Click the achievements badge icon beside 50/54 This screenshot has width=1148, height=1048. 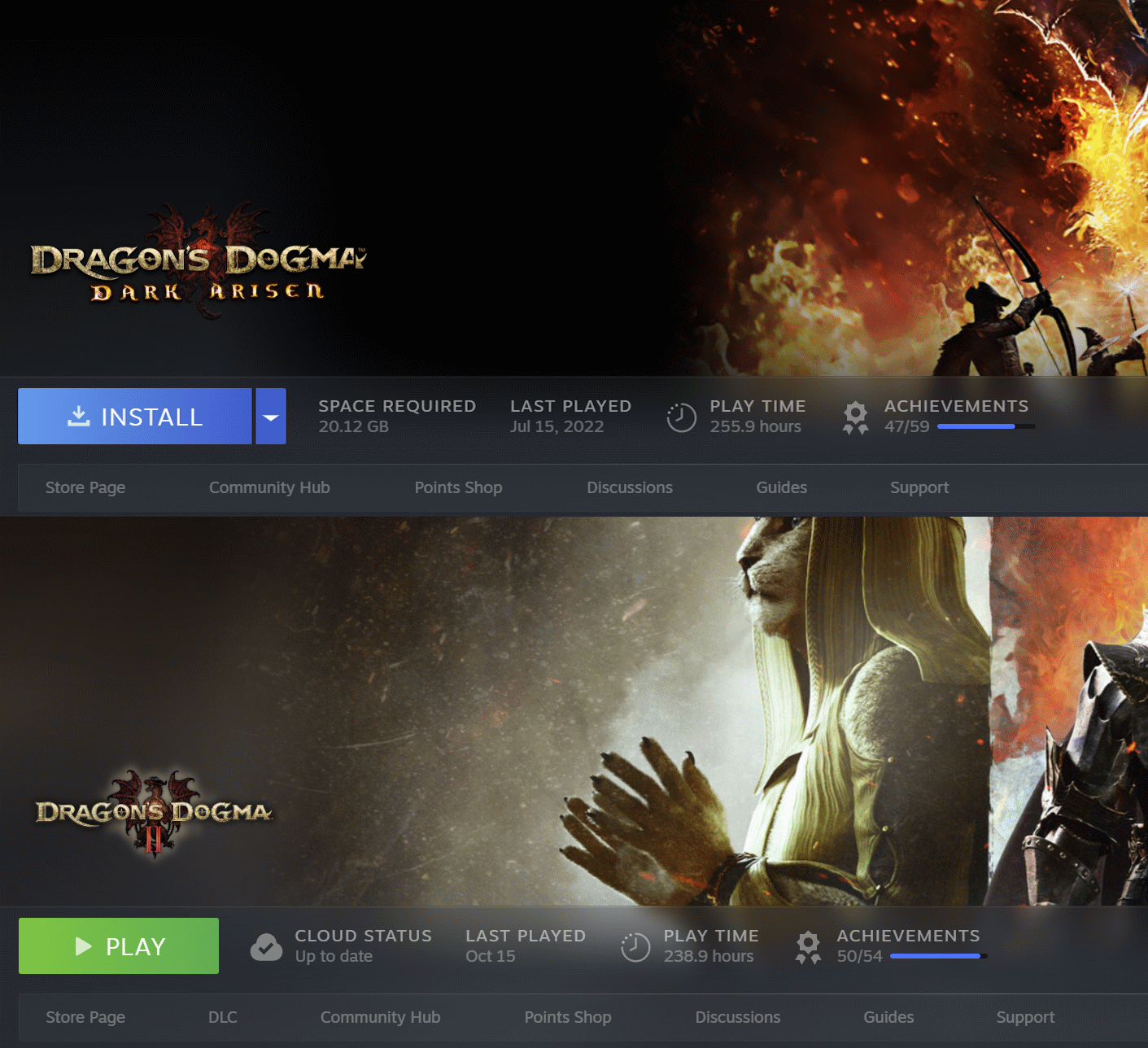tap(808, 948)
